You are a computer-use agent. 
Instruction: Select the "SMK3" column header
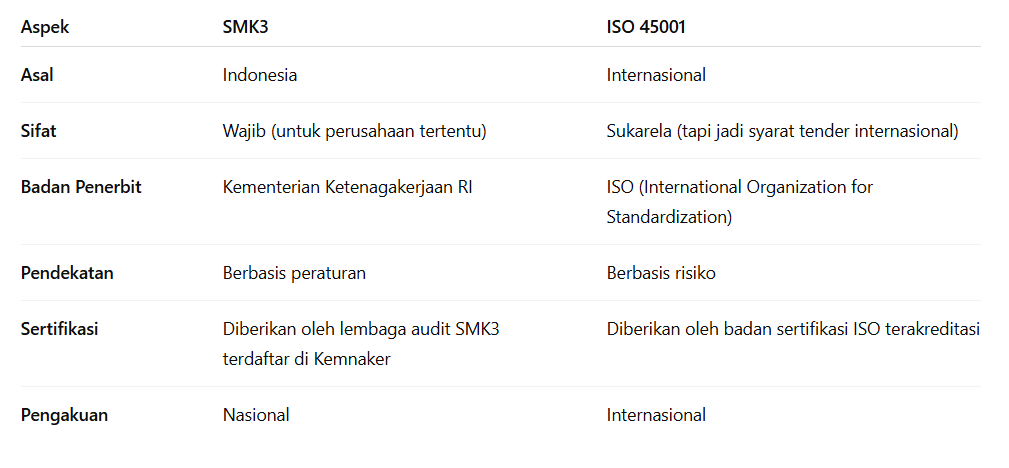pos(246,27)
